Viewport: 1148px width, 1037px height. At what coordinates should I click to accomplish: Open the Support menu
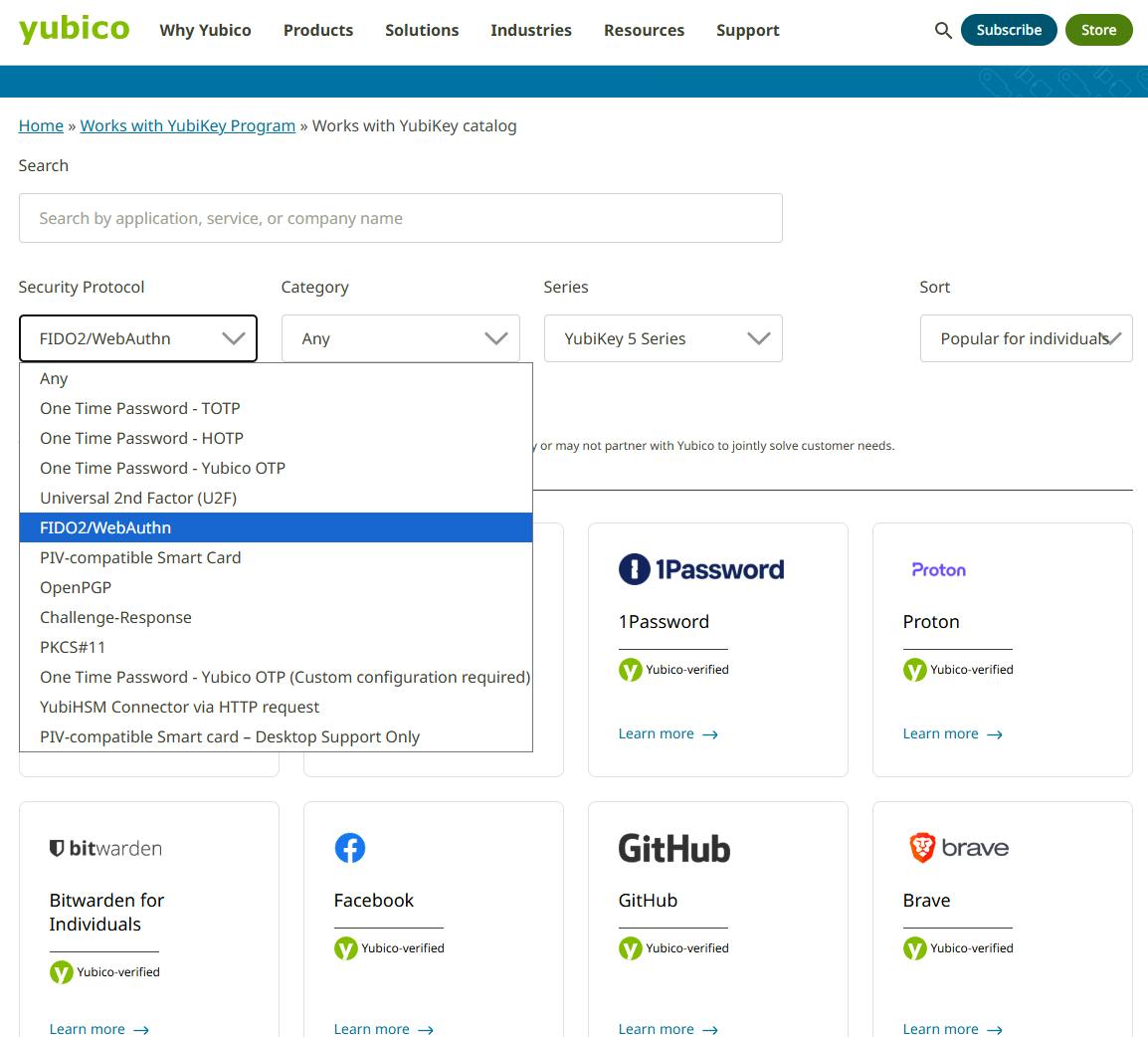tap(747, 30)
